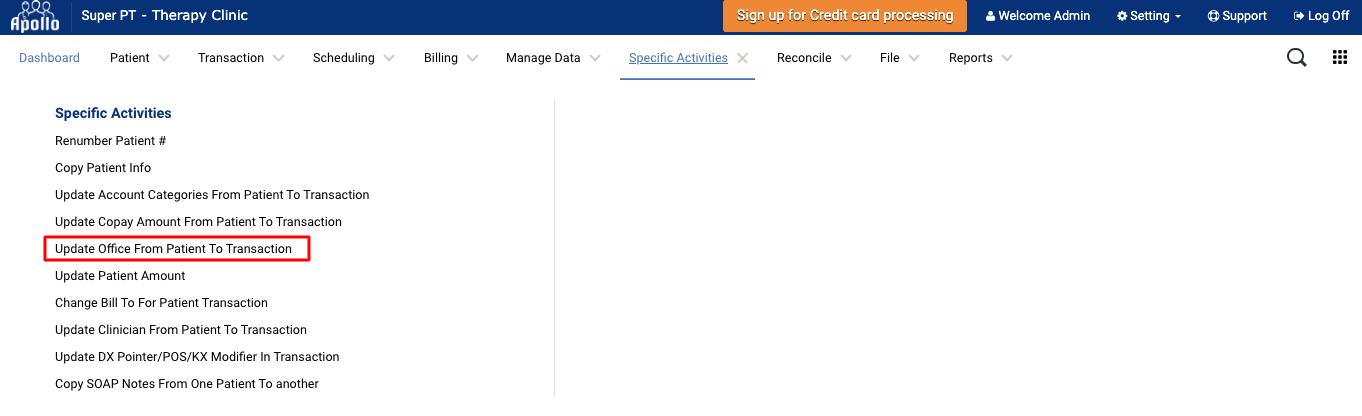
Task: Expand the Transaction menu
Action: click(241, 58)
